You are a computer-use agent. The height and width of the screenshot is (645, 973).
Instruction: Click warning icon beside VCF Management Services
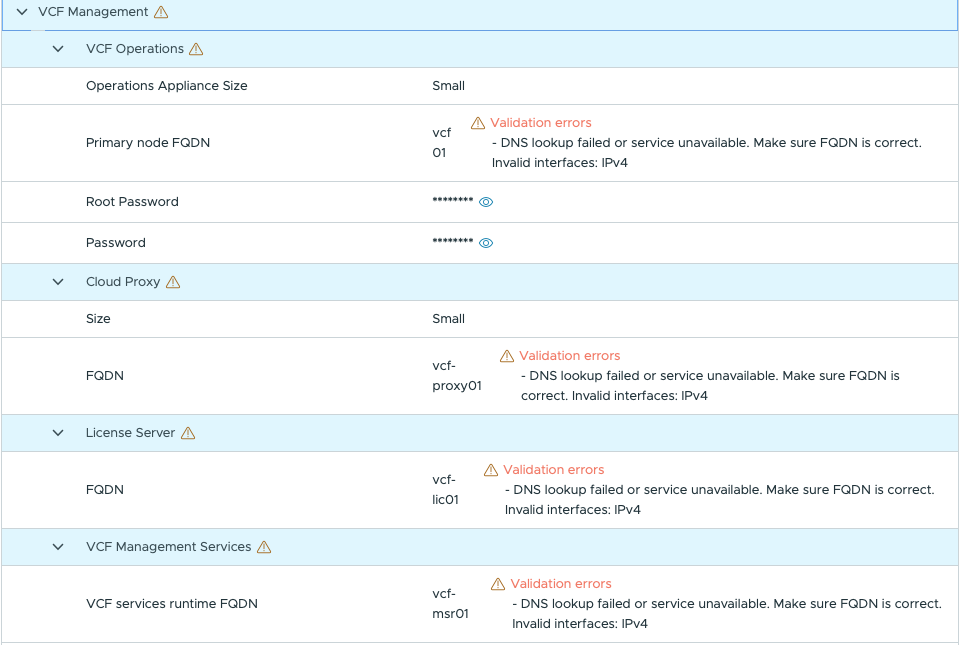coord(264,547)
